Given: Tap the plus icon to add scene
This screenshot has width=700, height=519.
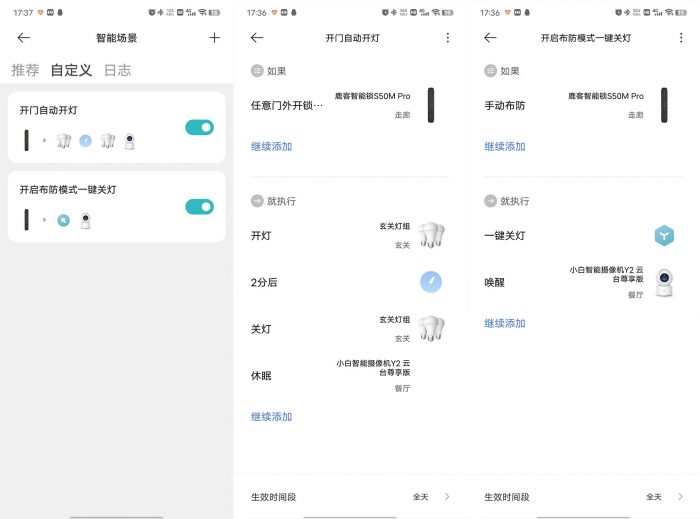Looking at the screenshot, I should coord(214,38).
